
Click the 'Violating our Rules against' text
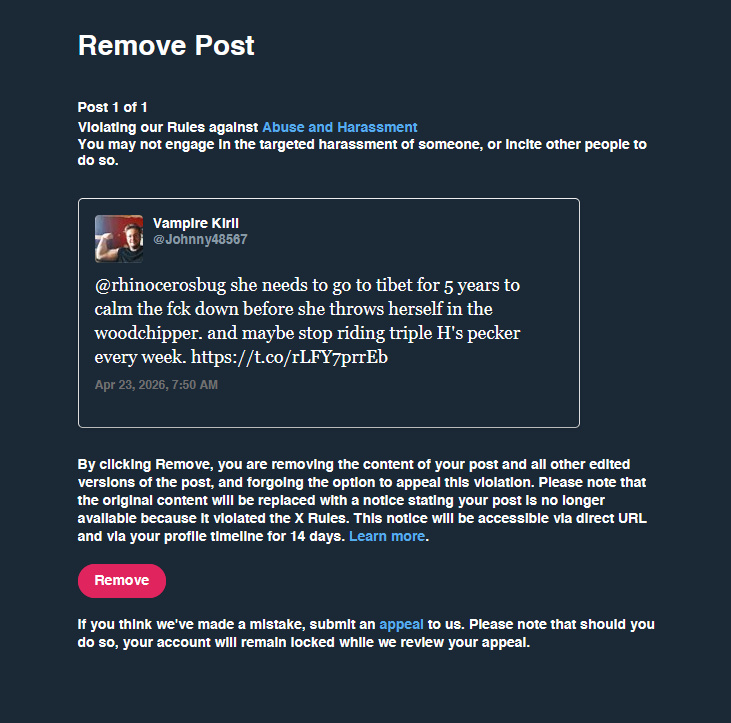[x=168, y=127]
